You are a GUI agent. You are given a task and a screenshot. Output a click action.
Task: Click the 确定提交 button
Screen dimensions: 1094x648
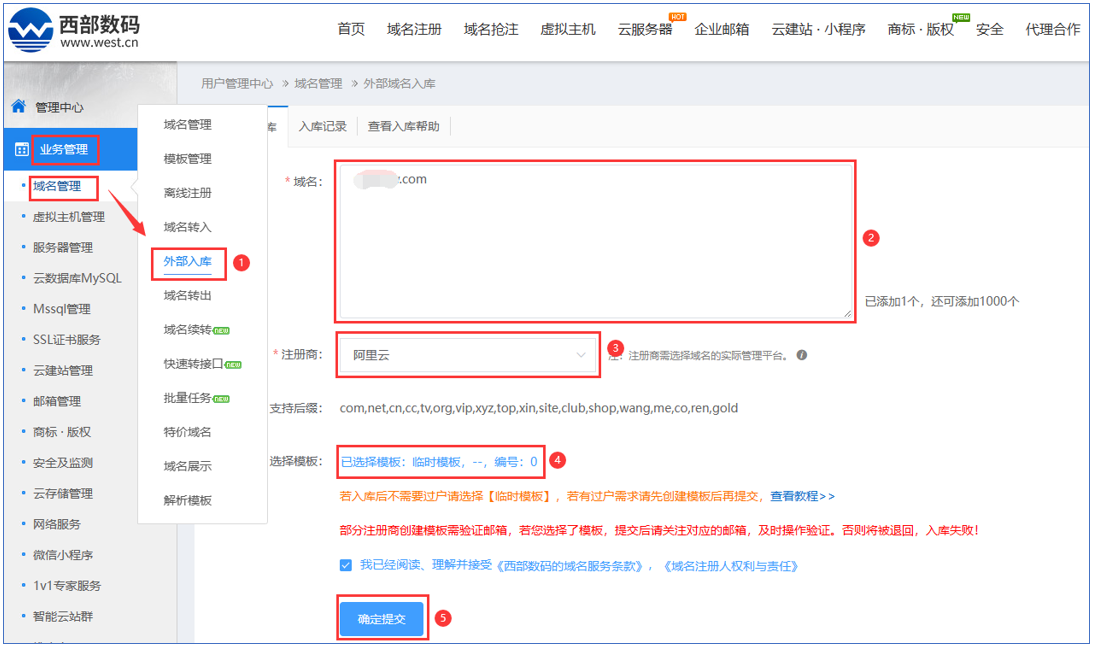(381, 619)
